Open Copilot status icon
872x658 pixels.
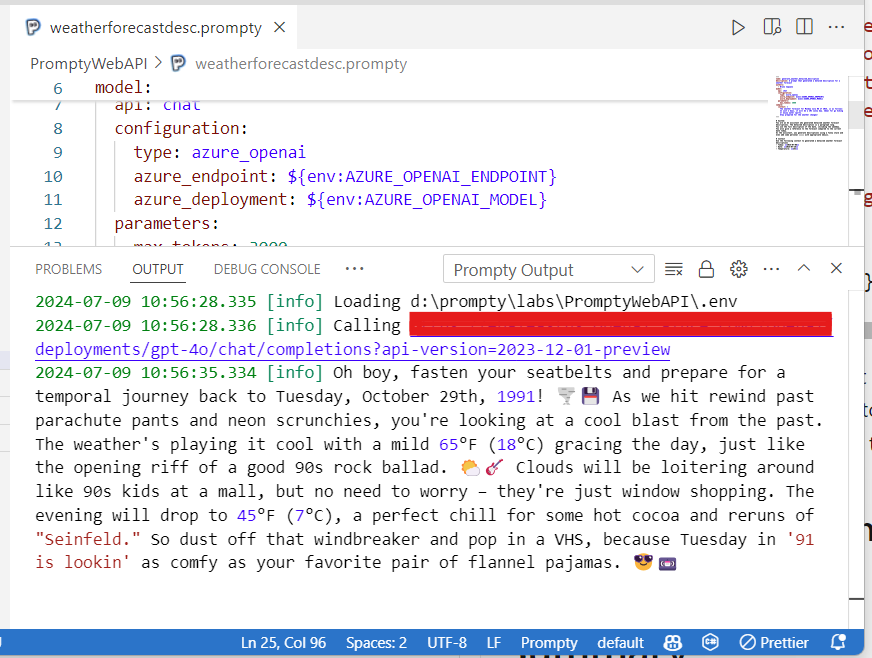tap(672, 643)
